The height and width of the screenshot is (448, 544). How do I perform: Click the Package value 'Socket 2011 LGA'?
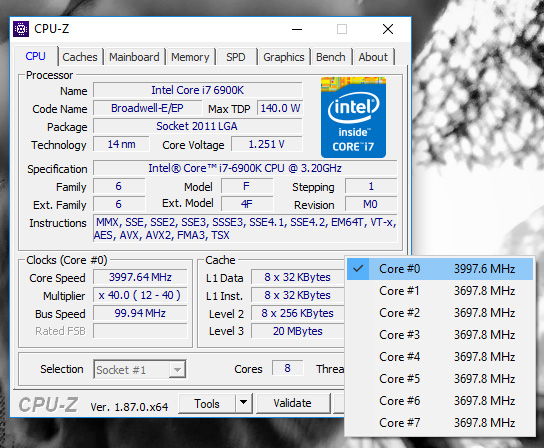(x=197, y=126)
